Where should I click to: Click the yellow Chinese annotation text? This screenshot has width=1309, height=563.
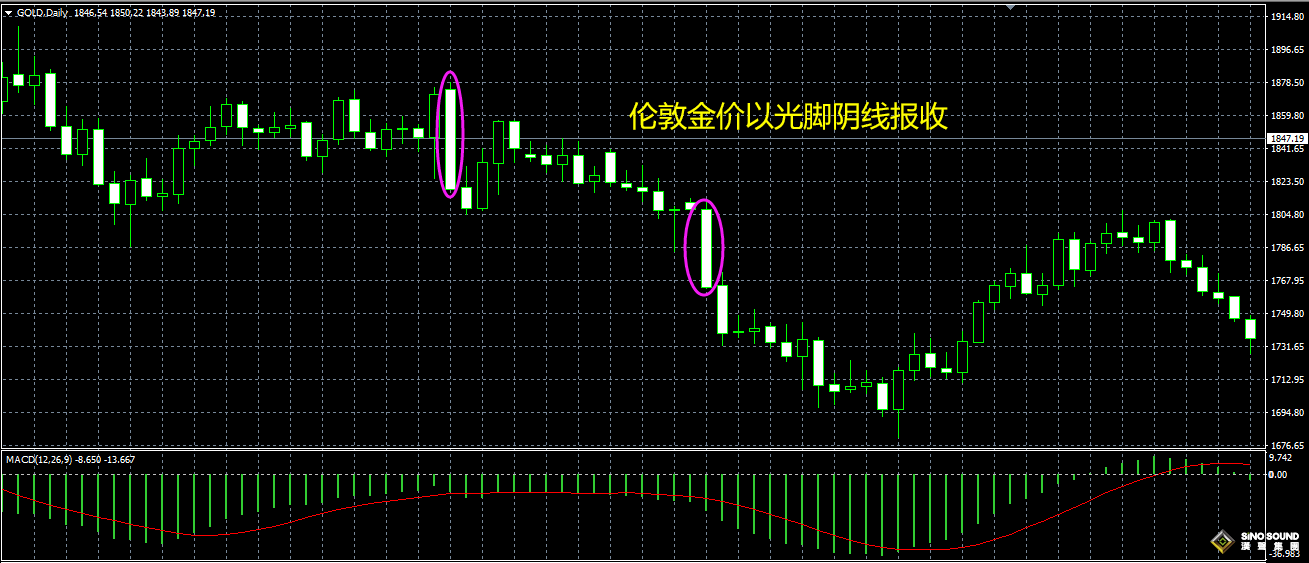click(x=787, y=117)
